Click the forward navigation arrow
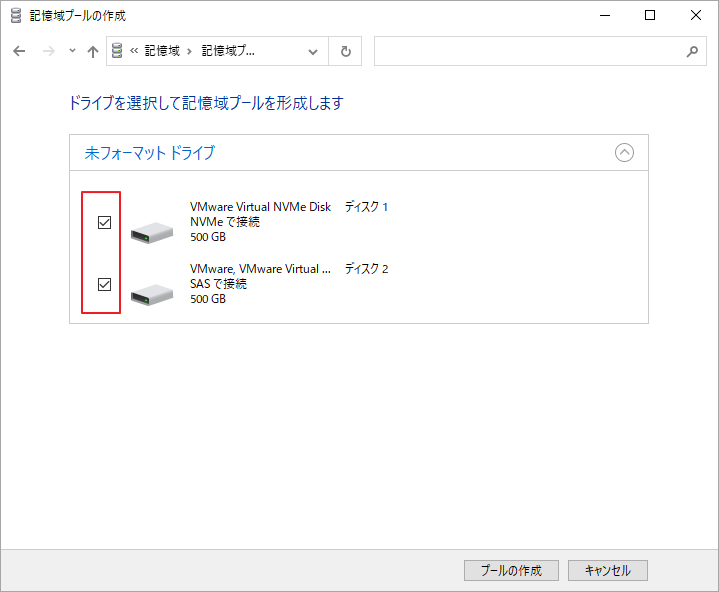Image resolution: width=719 pixels, height=592 pixels. (46, 52)
